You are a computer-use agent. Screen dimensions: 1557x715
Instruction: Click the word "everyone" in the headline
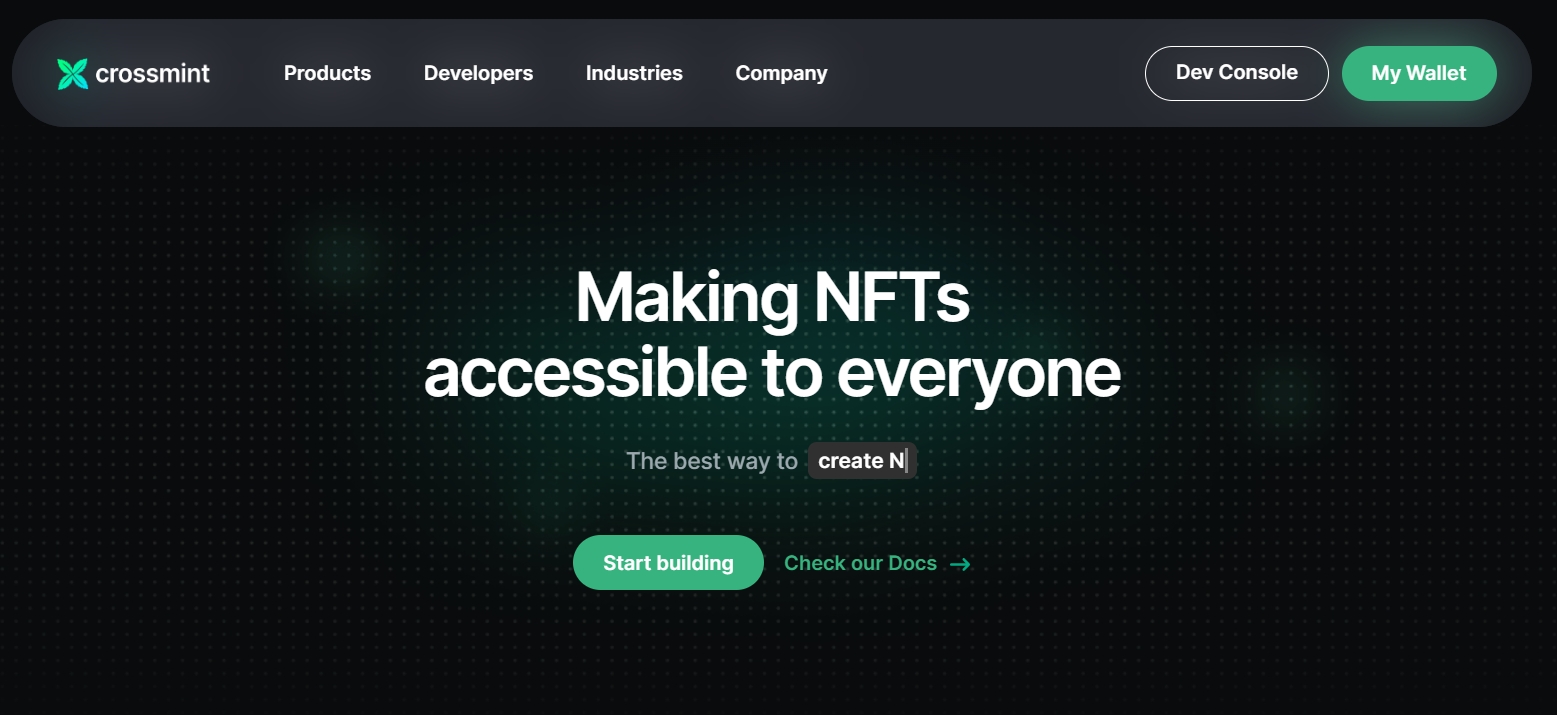click(978, 375)
